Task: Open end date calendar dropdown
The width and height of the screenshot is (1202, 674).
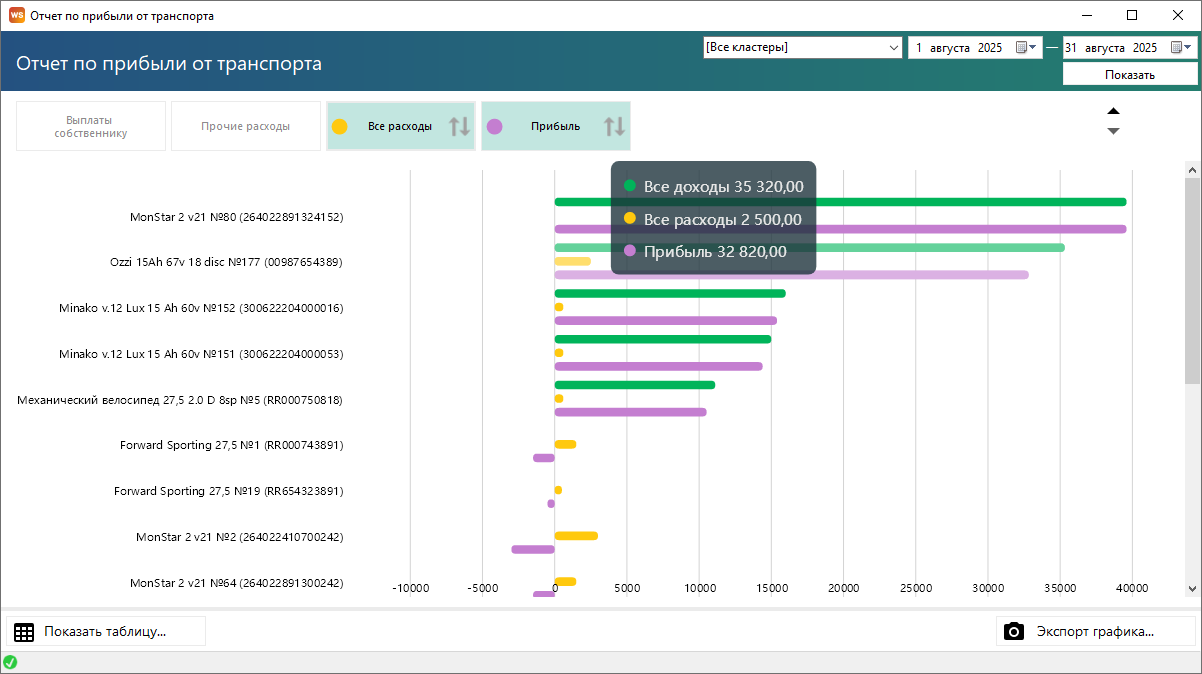Action: (x=1182, y=48)
